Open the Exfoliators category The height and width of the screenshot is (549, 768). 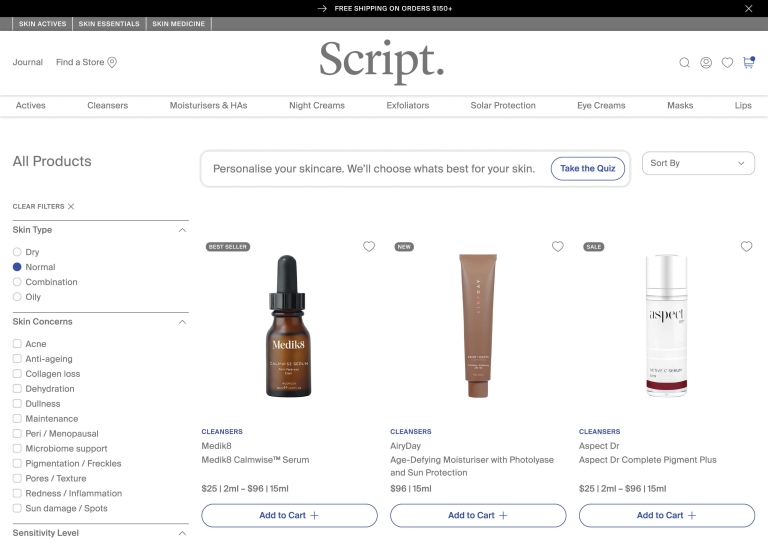pos(408,105)
